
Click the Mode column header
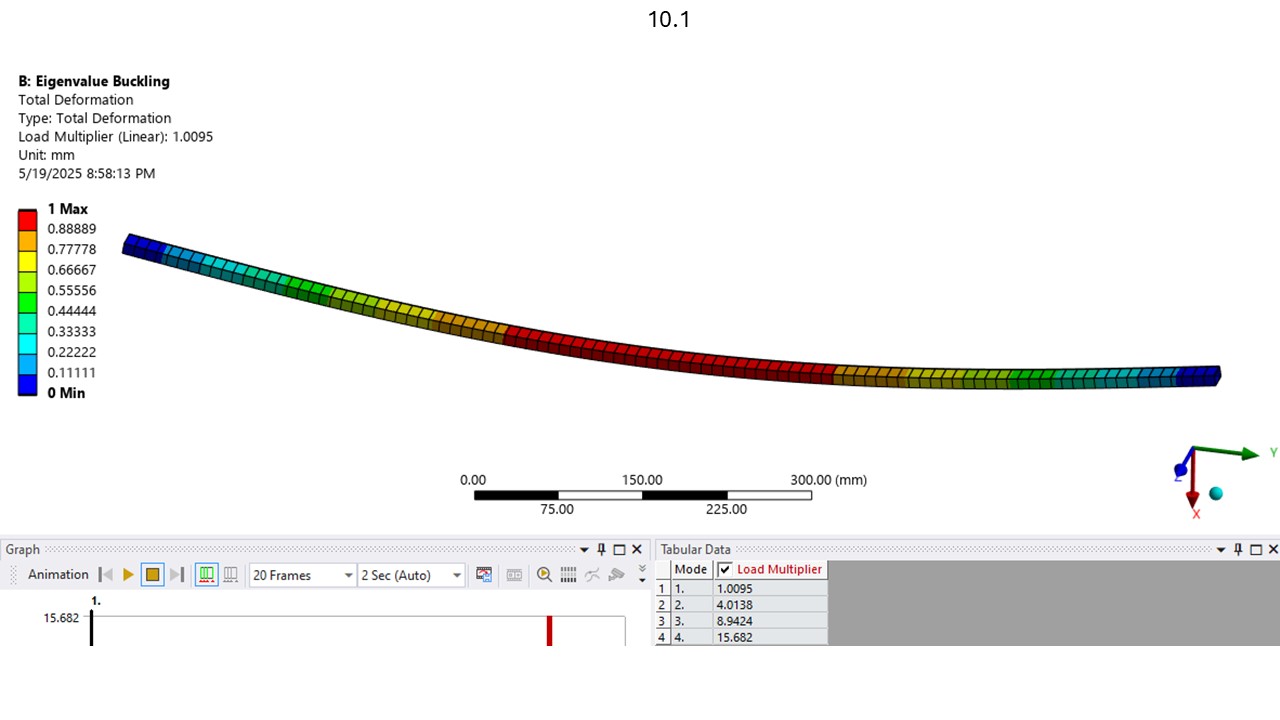click(x=690, y=569)
